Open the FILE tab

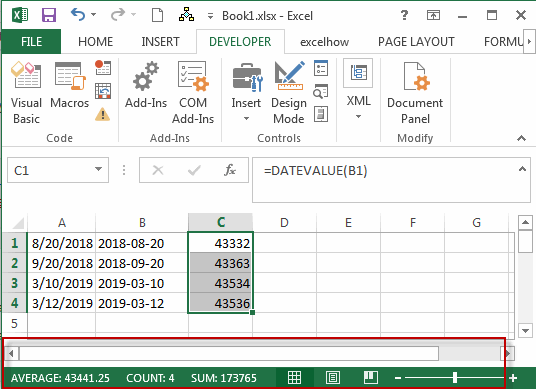[x=31, y=41]
